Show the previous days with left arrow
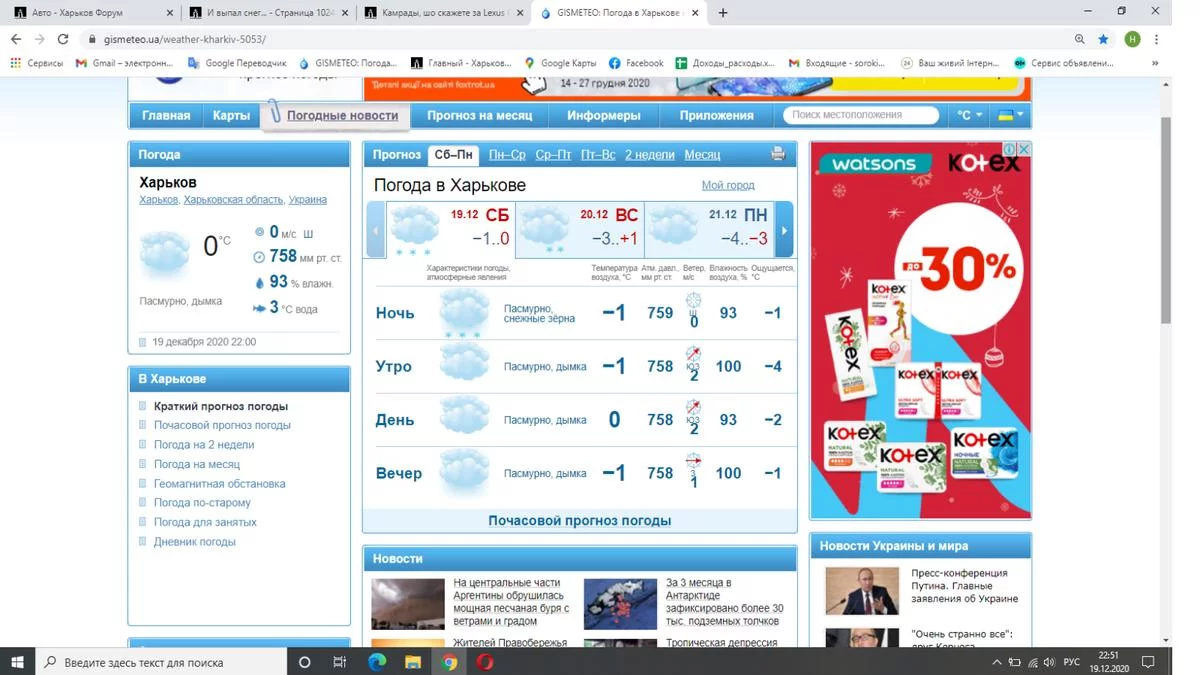This screenshot has width=1200, height=675. (376, 231)
